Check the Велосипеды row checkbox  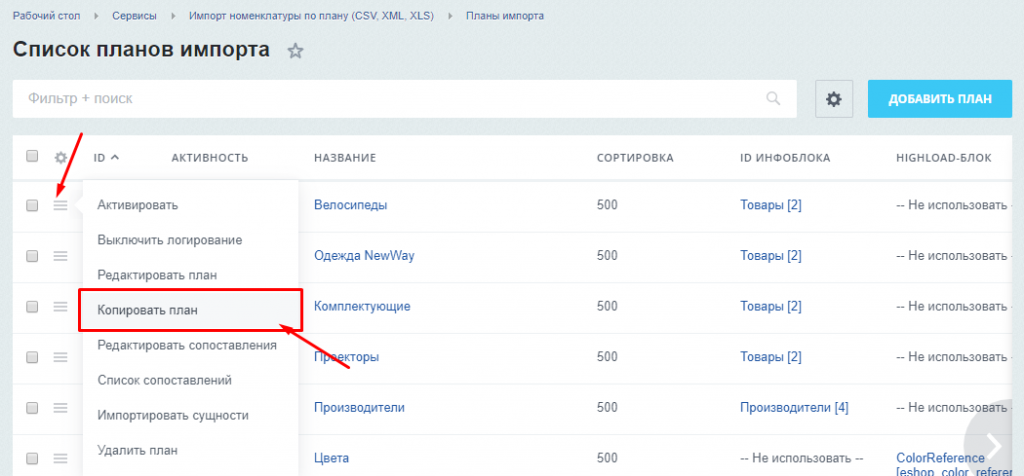[x=32, y=205]
